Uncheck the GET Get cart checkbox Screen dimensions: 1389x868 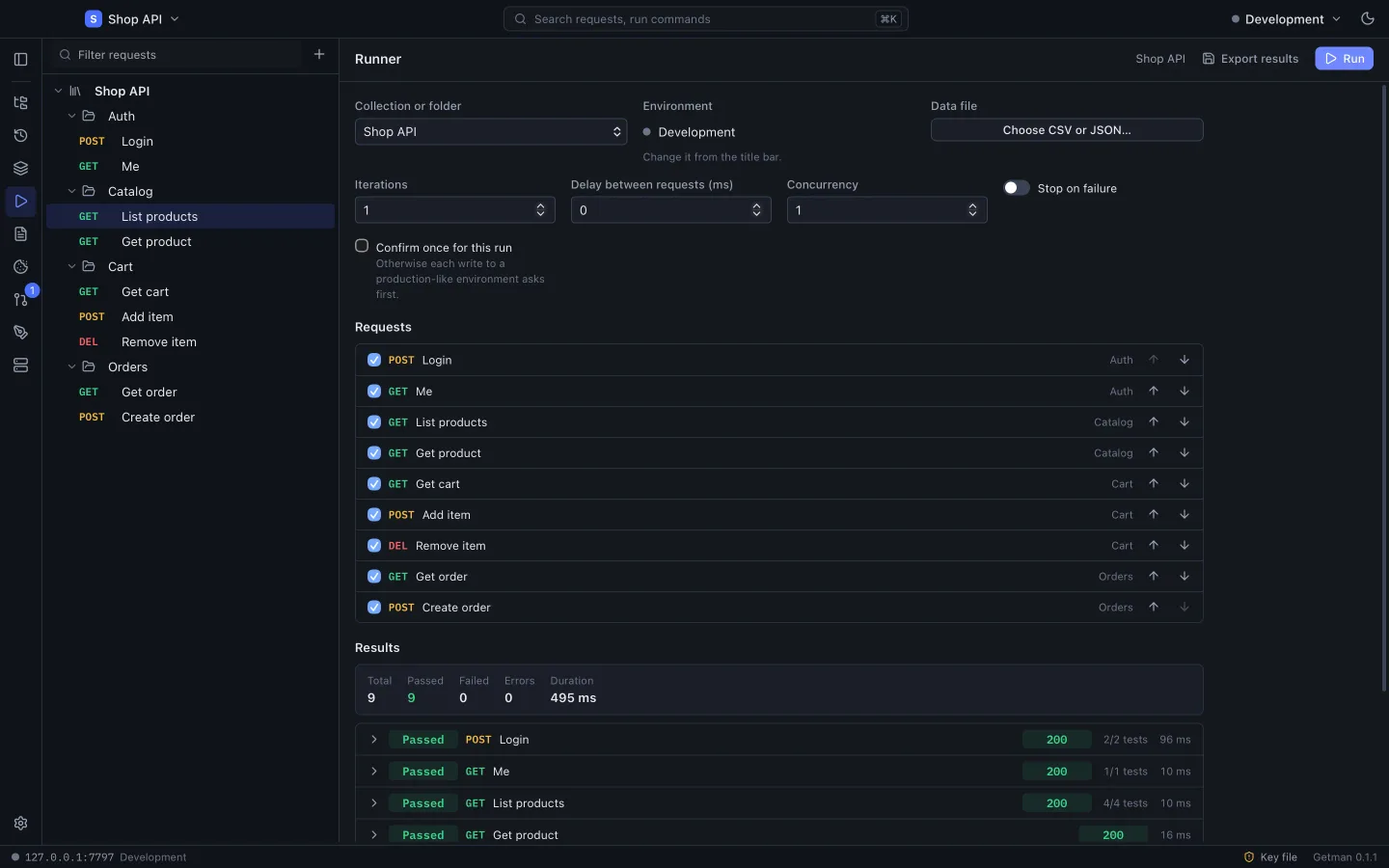tap(374, 483)
